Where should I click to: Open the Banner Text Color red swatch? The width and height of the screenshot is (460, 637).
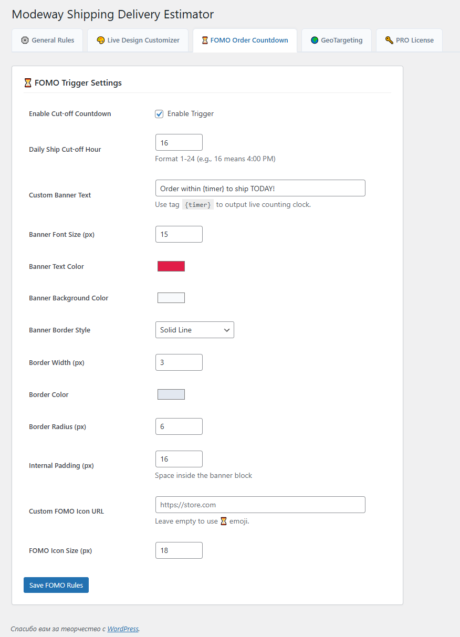tap(171, 266)
